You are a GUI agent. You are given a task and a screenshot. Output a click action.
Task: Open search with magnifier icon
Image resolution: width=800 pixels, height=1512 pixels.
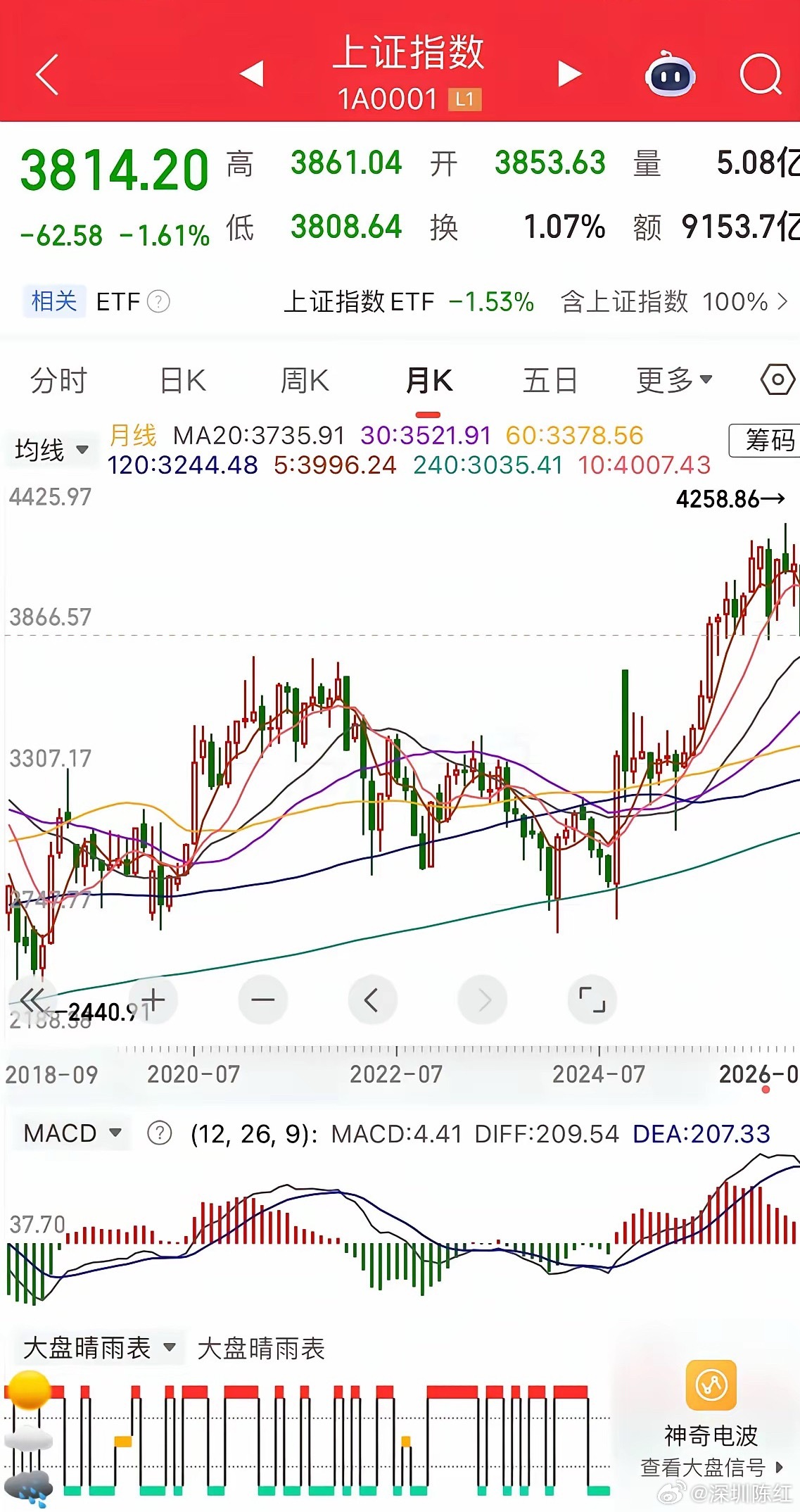pos(761,74)
